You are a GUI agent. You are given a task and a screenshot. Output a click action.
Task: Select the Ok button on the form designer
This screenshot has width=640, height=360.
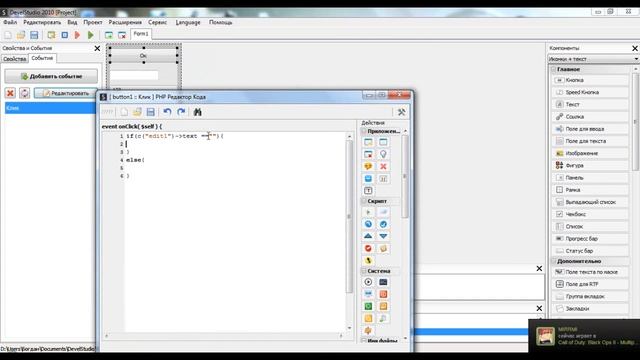(x=143, y=55)
